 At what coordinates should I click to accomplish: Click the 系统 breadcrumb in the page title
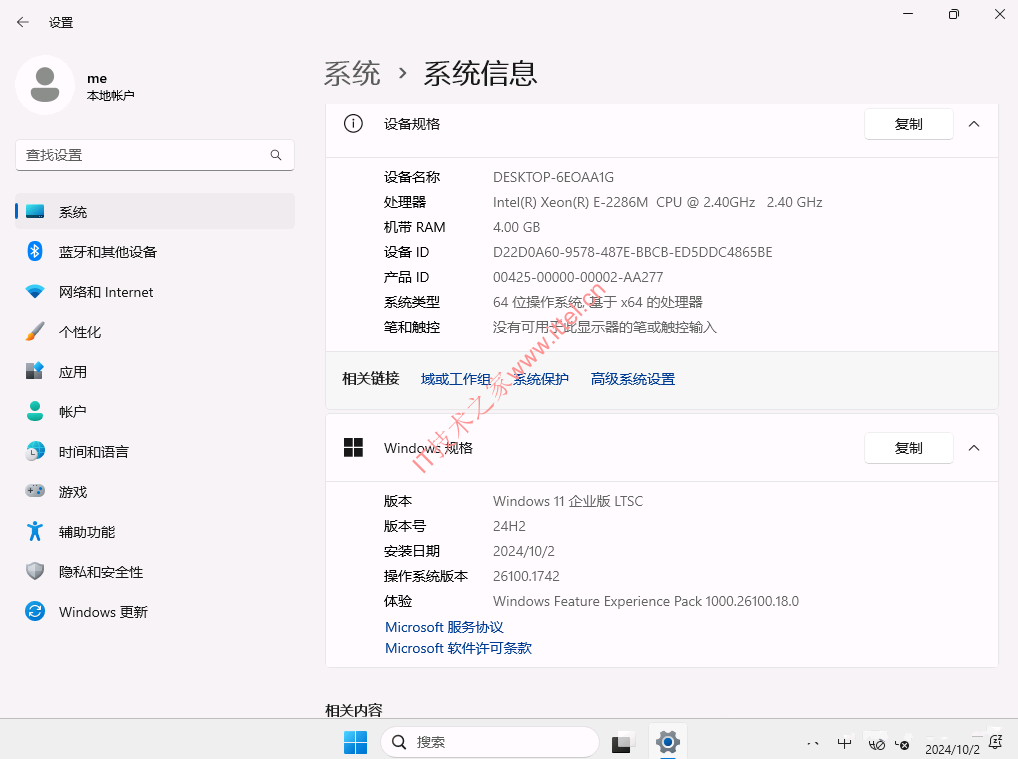[353, 73]
